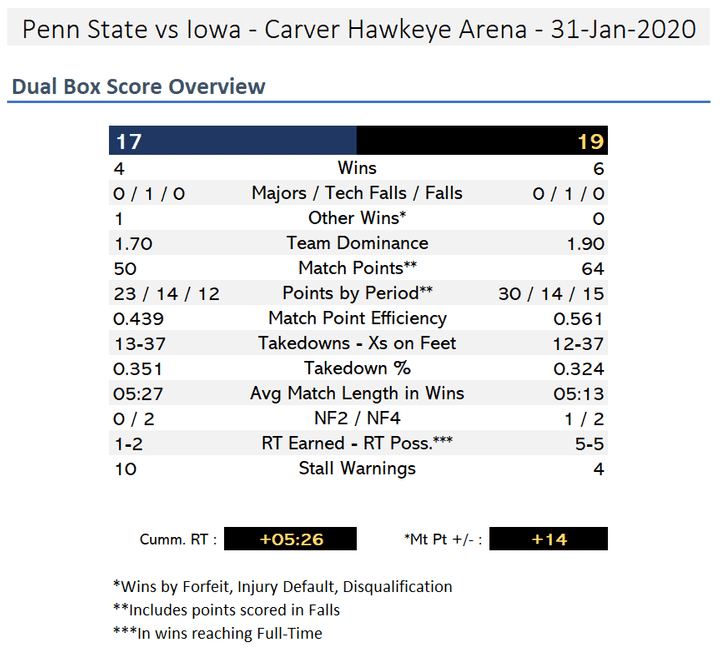720x649 pixels.
Task: Select the Wins row label
Action: 357,168
